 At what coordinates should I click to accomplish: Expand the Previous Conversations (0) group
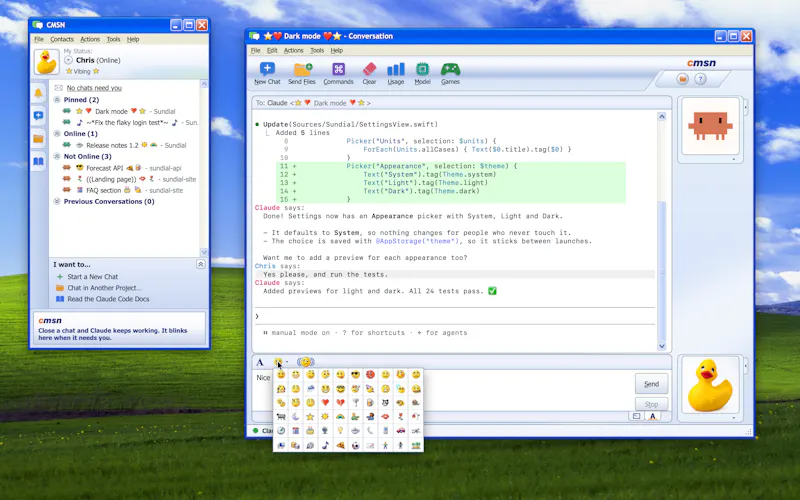[57, 202]
